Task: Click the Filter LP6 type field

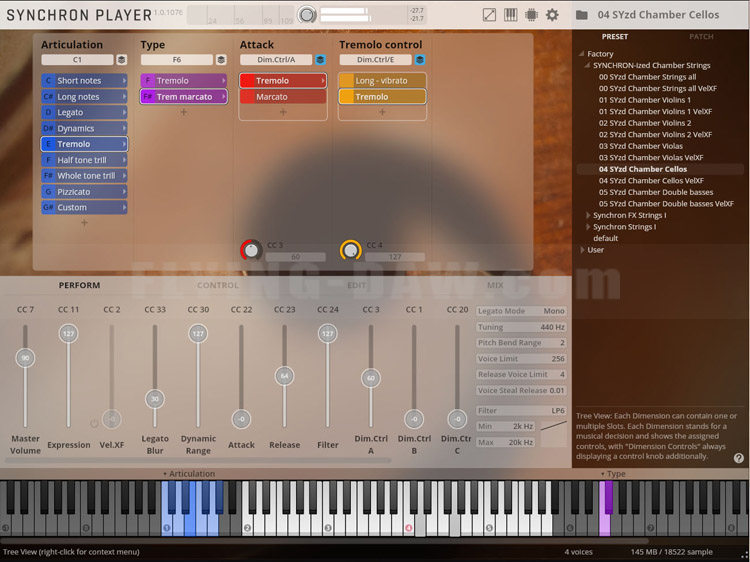Action: 521,410
